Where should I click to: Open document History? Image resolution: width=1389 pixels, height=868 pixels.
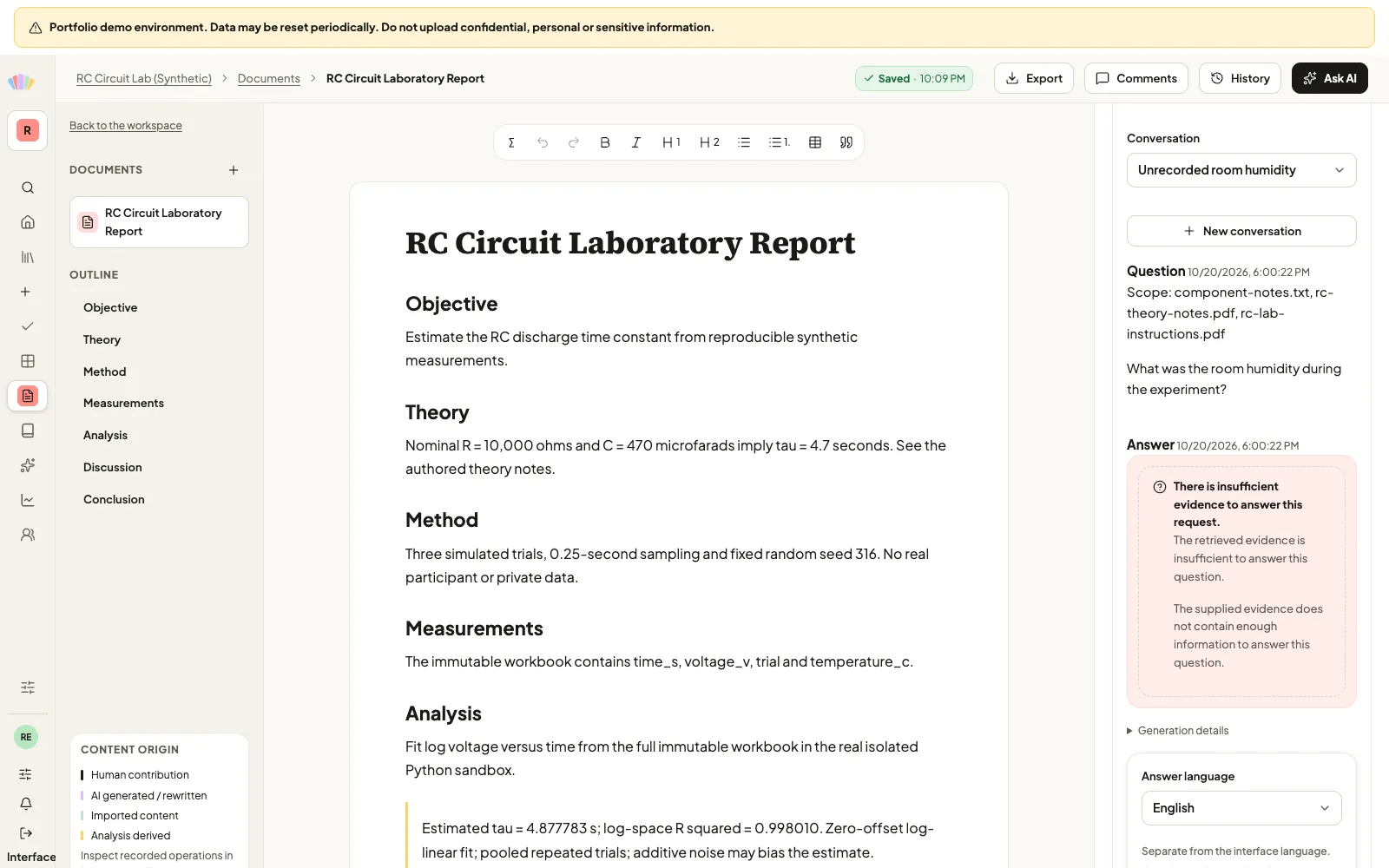click(x=1240, y=78)
